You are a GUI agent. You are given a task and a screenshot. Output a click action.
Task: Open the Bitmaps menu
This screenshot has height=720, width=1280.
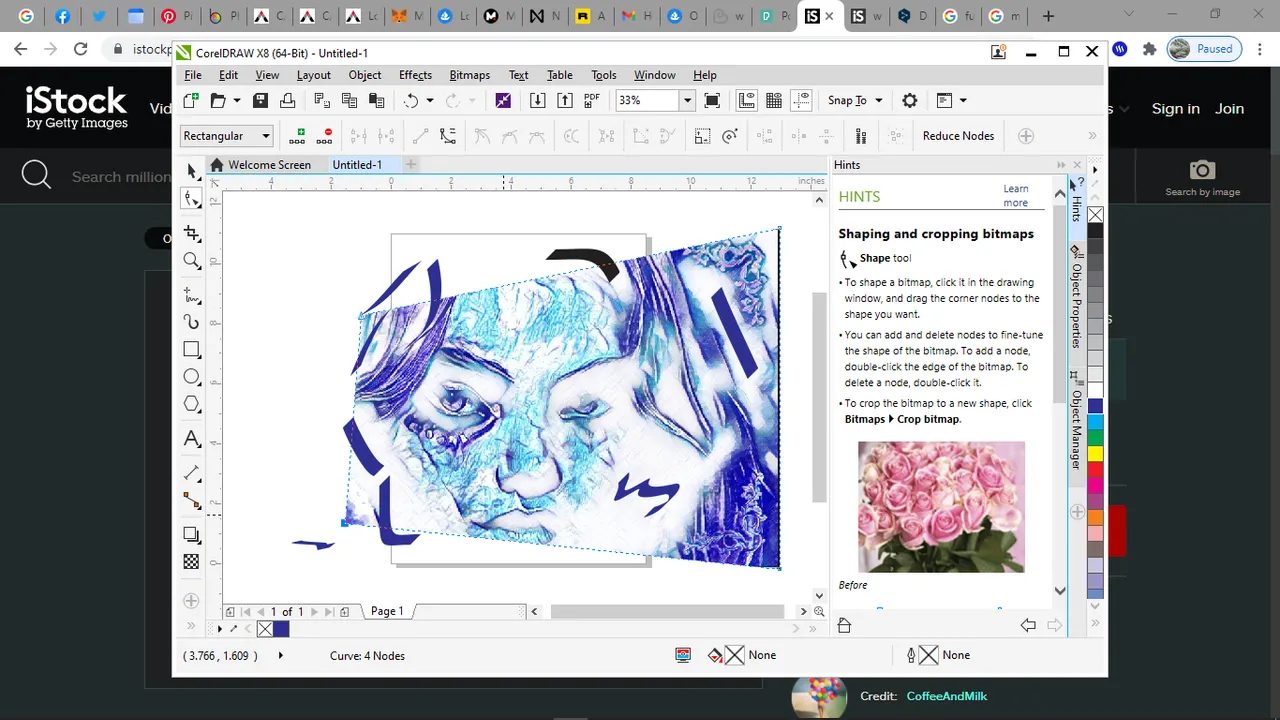tap(470, 75)
